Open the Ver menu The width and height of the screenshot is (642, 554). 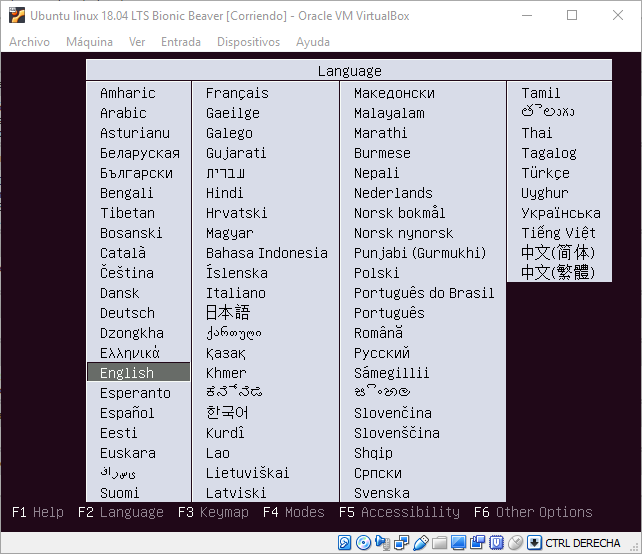[x=137, y=42]
